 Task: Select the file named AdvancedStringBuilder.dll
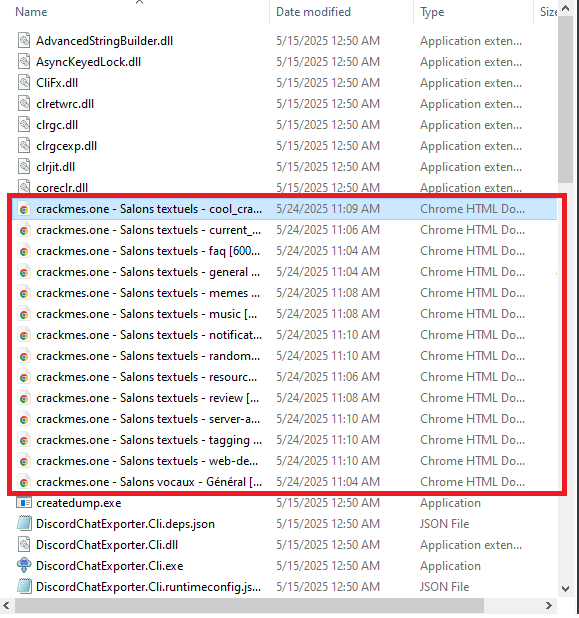104,41
